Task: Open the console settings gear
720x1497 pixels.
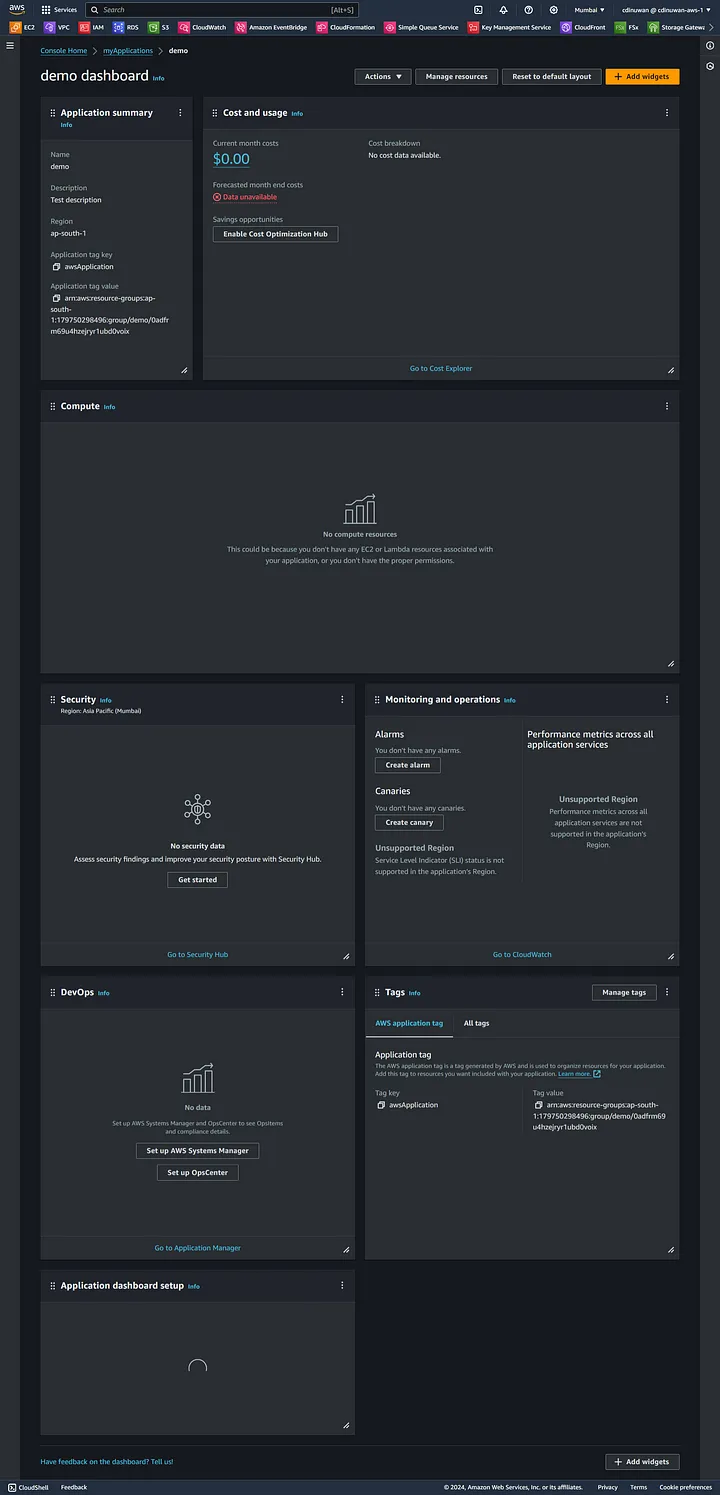Action: pos(553,9)
